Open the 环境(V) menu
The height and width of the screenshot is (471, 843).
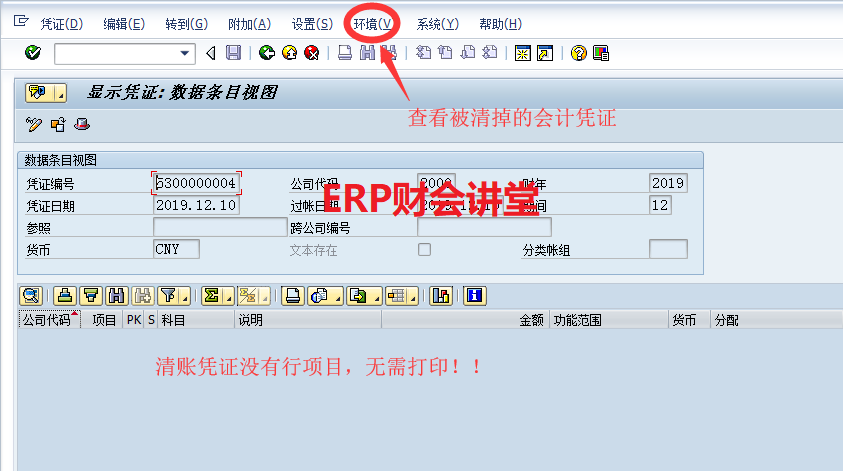pyautogui.click(x=374, y=23)
